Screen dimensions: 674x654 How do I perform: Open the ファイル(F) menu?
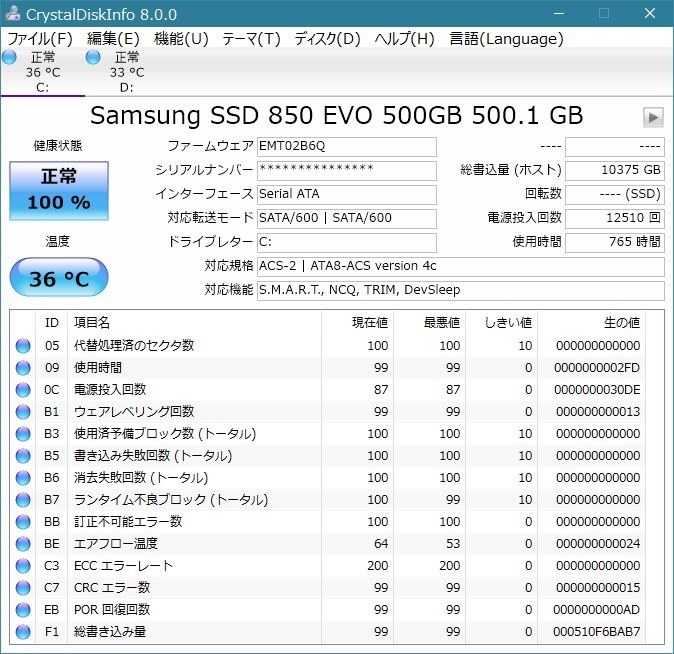coord(40,39)
